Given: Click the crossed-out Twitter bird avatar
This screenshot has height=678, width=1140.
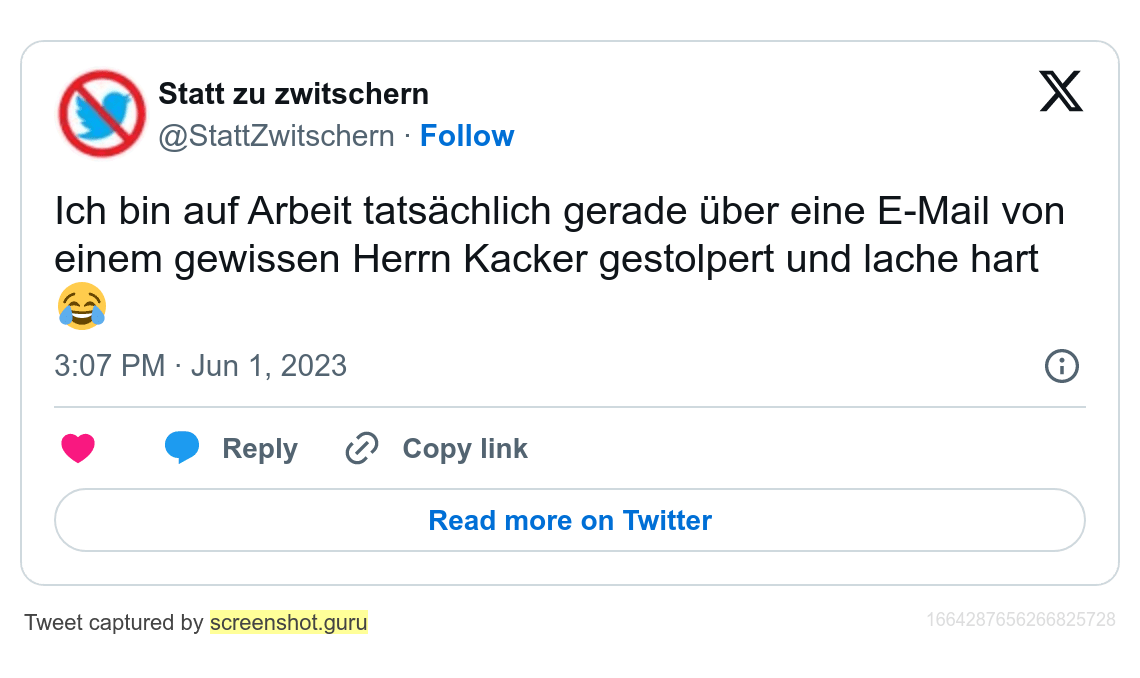Looking at the screenshot, I should pyautogui.click(x=102, y=114).
